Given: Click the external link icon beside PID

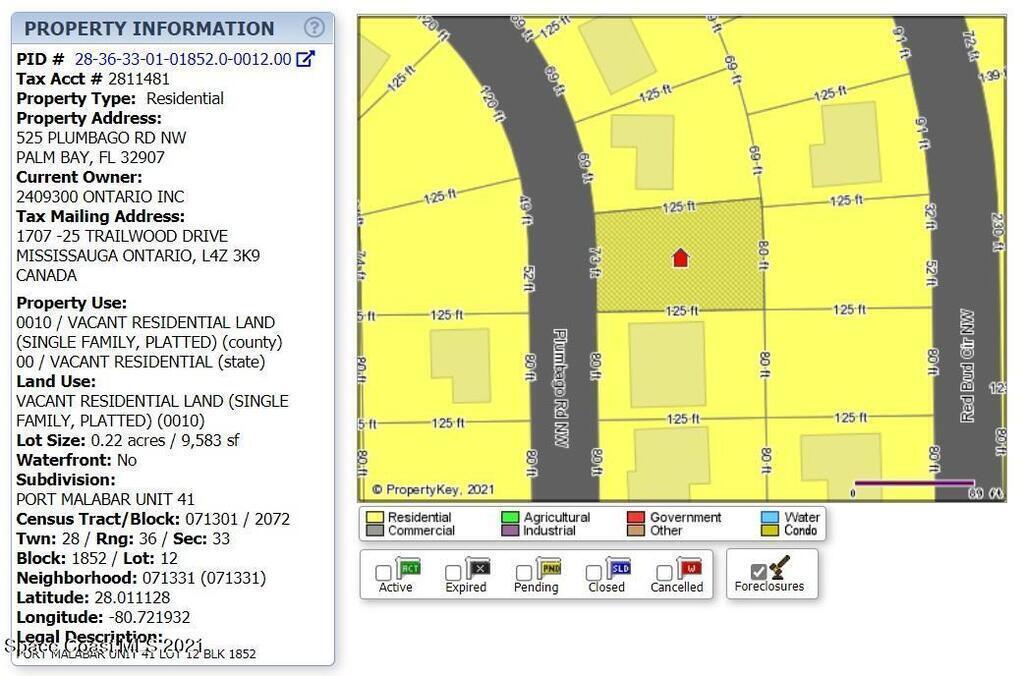Looking at the screenshot, I should 306,59.
